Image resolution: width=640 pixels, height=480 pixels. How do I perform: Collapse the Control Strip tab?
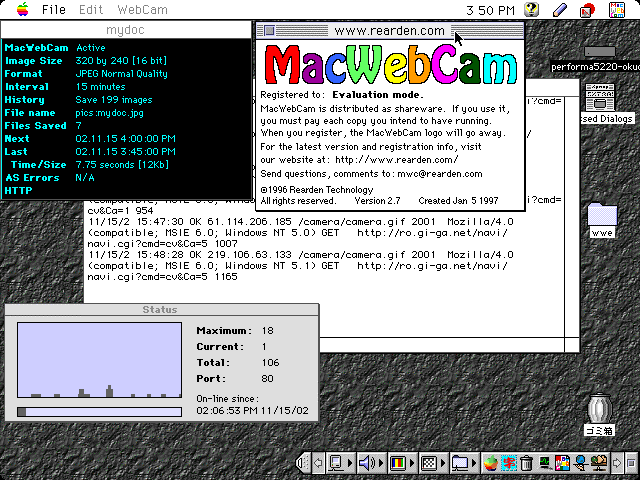303,462
